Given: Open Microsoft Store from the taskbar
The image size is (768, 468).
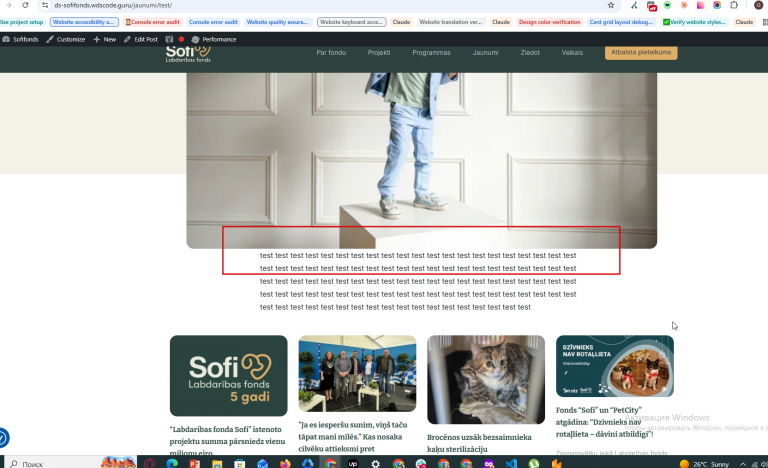Looking at the screenshot, I should coord(240,463).
